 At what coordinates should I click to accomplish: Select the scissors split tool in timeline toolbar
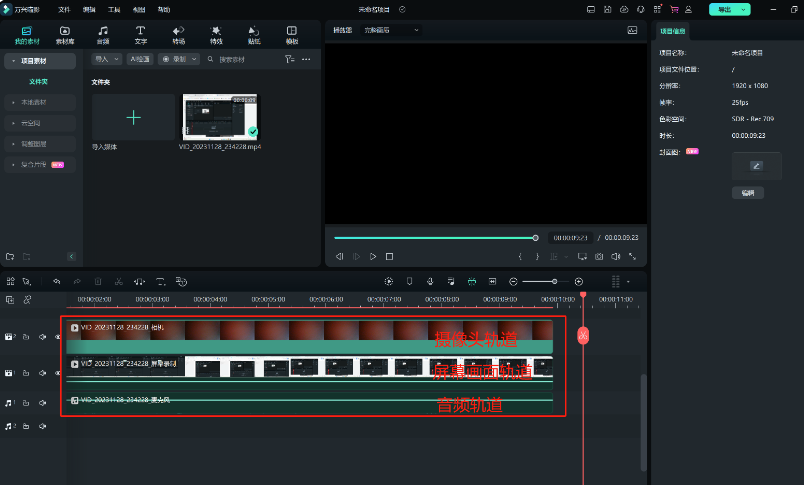[x=119, y=282]
